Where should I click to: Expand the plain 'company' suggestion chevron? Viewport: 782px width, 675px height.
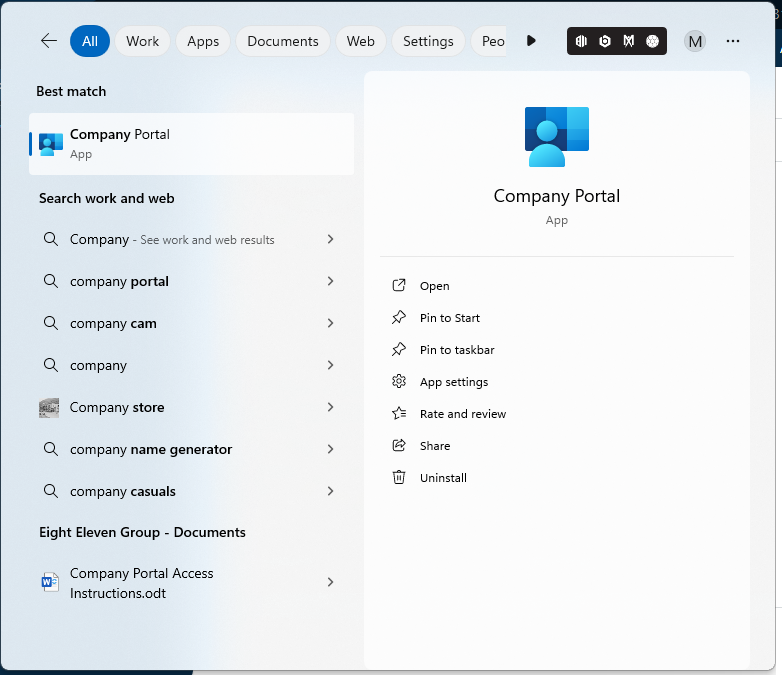(x=330, y=365)
